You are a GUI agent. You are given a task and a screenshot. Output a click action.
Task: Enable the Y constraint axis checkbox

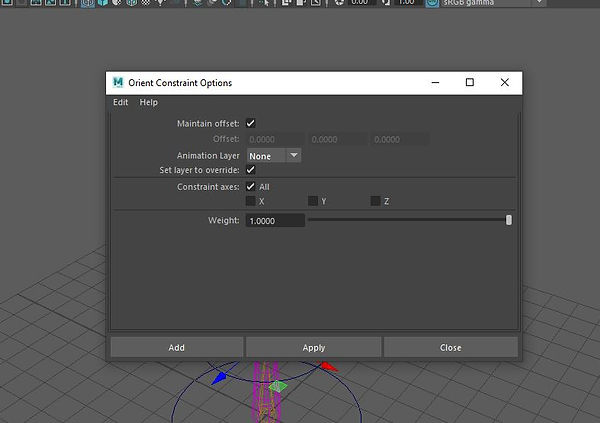(313, 201)
